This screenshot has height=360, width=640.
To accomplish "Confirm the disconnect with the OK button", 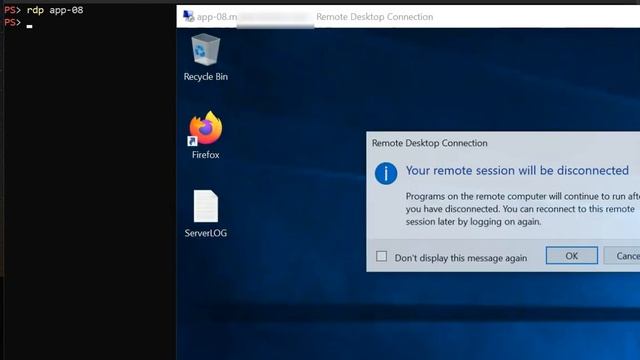I will pyautogui.click(x=571, y=256).
